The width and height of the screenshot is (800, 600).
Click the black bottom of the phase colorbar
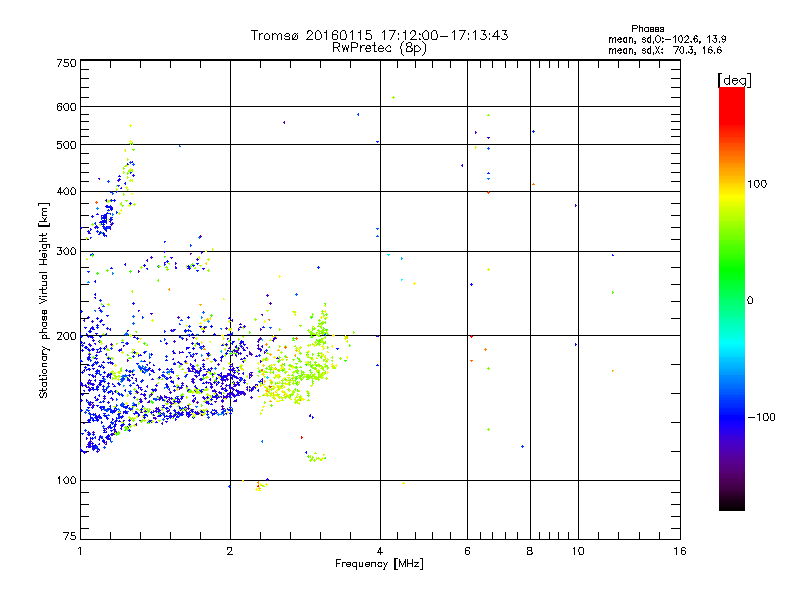coord(732,503)
